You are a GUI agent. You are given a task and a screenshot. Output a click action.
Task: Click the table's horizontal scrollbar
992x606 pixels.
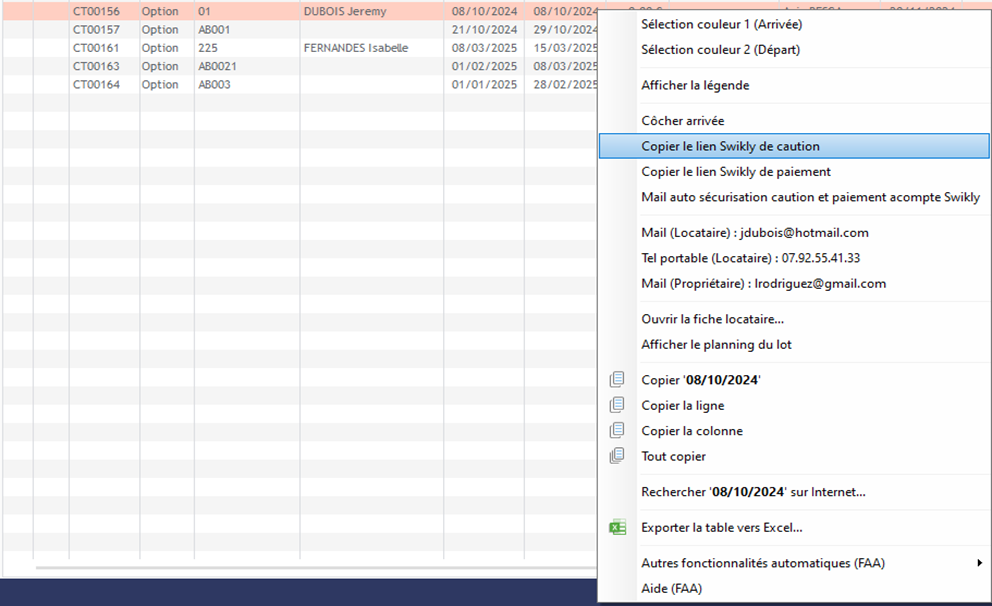(x=316, y=568)
